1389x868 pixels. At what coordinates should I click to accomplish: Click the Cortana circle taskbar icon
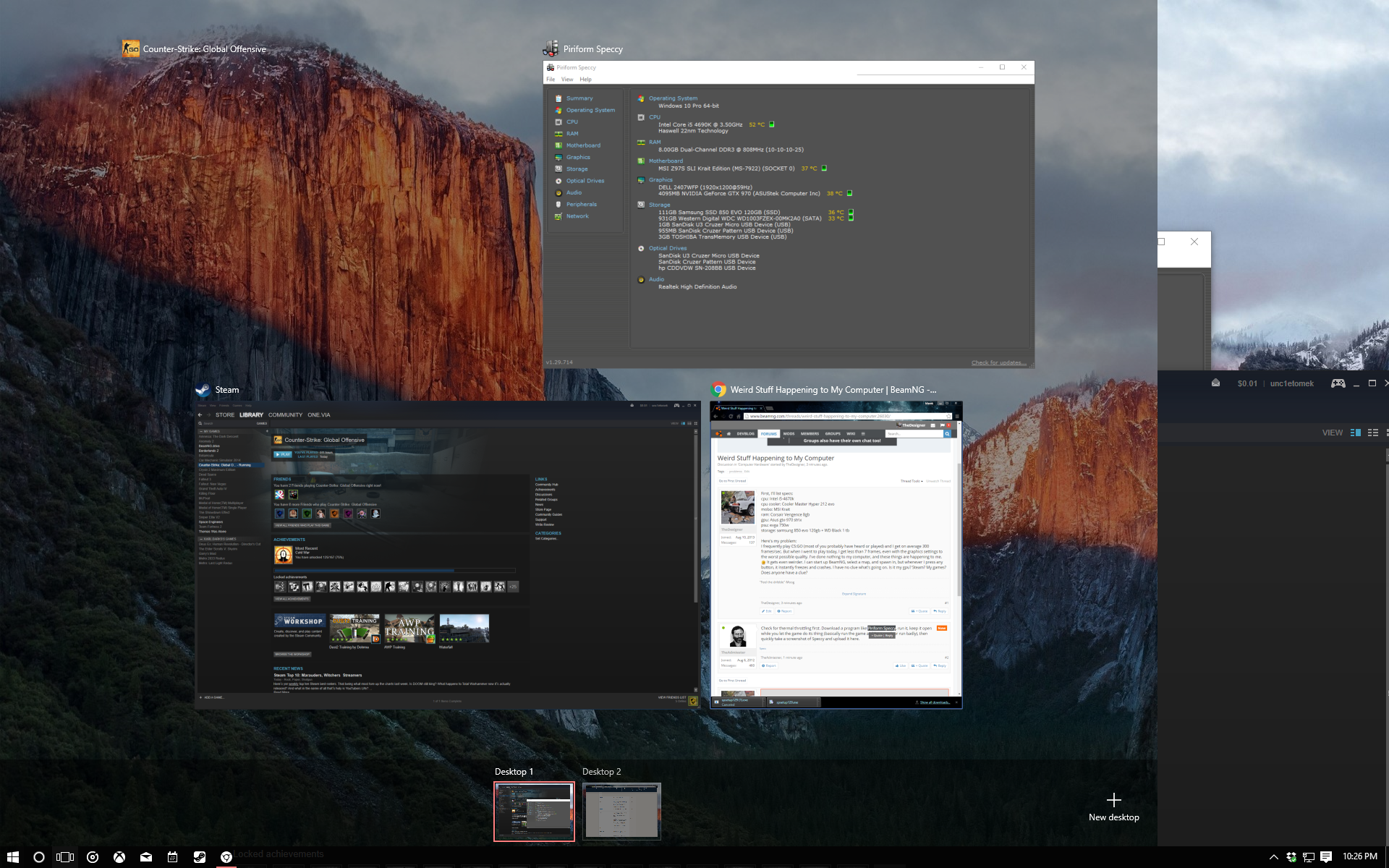click(39, 857)
